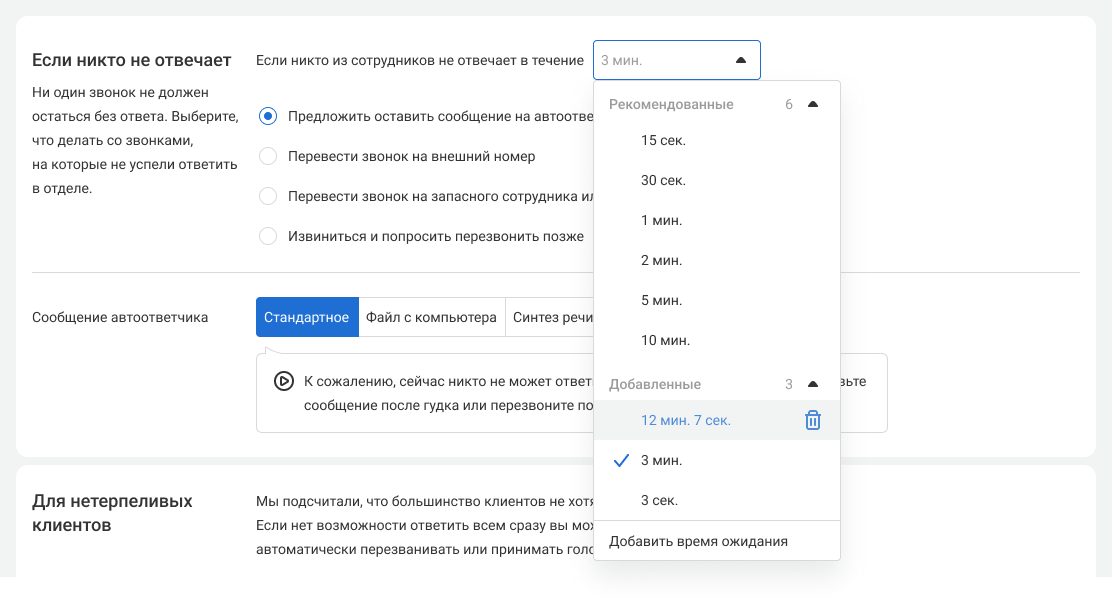Switch to Синтез речи tab

(x=551, y=318)
